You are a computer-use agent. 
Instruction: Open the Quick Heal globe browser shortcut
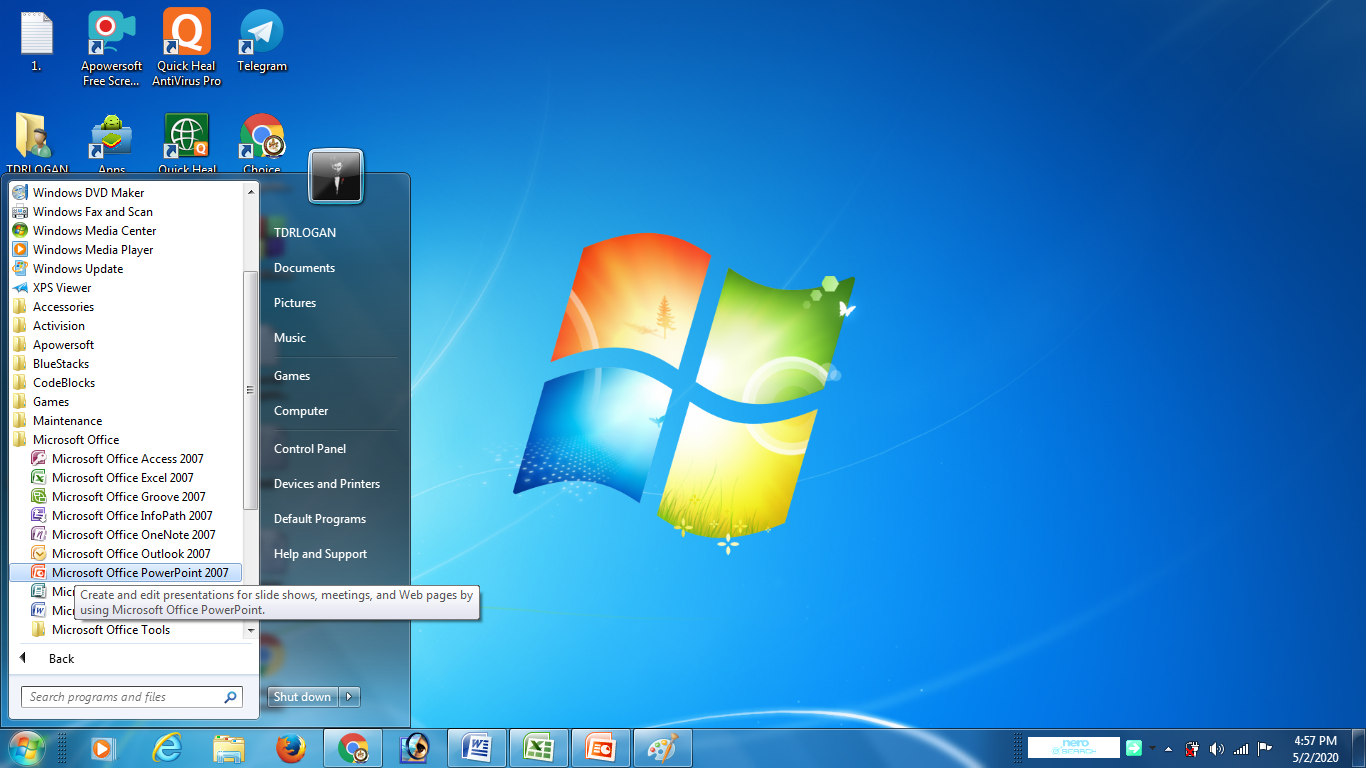coord(187,142)
